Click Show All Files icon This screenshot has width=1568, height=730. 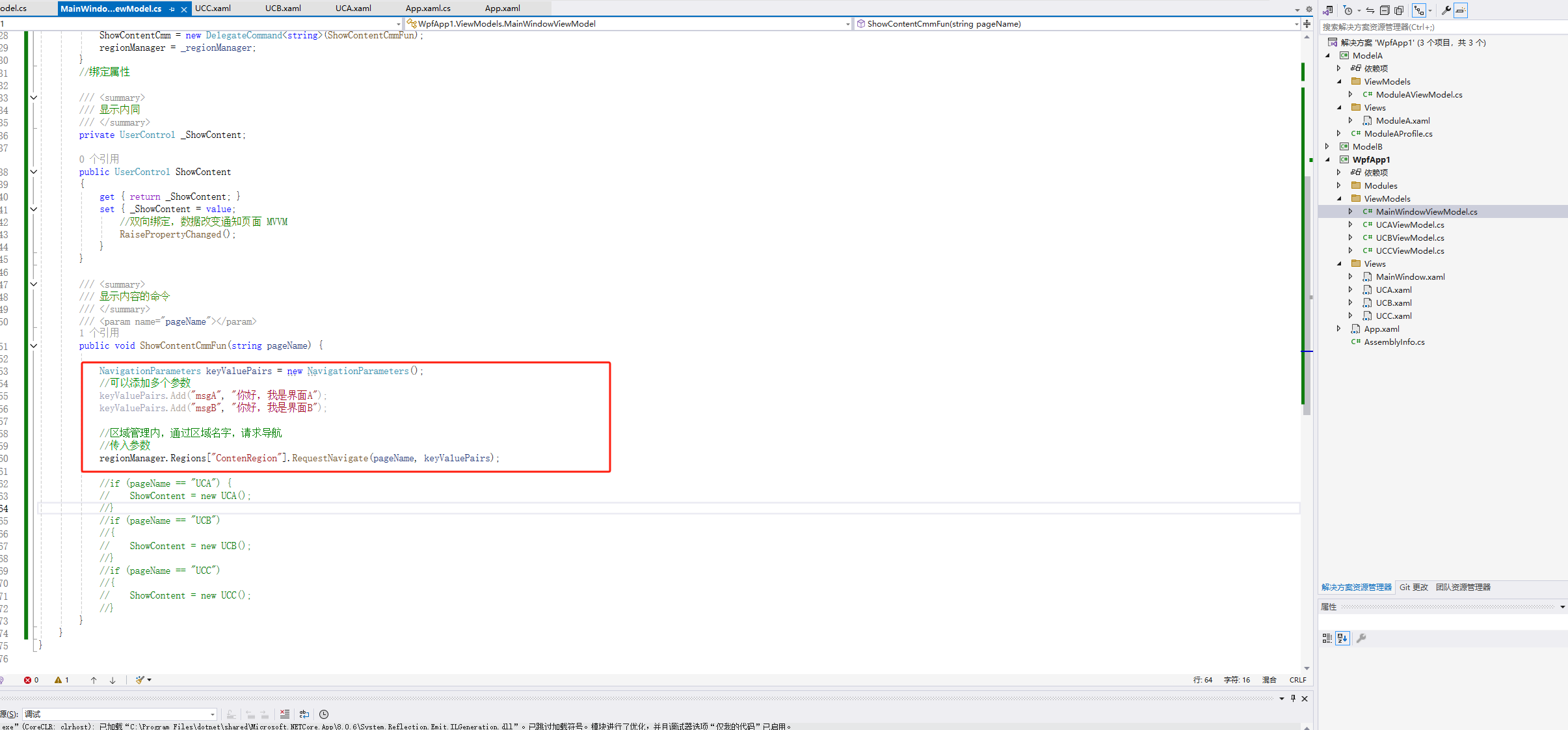pos(1399,10)
